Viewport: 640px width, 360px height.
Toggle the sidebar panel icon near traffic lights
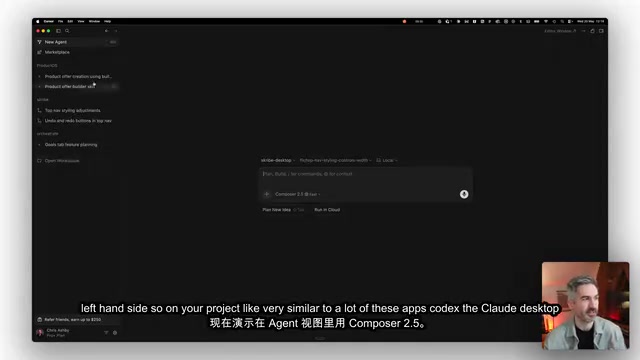[x=58, y=31]
